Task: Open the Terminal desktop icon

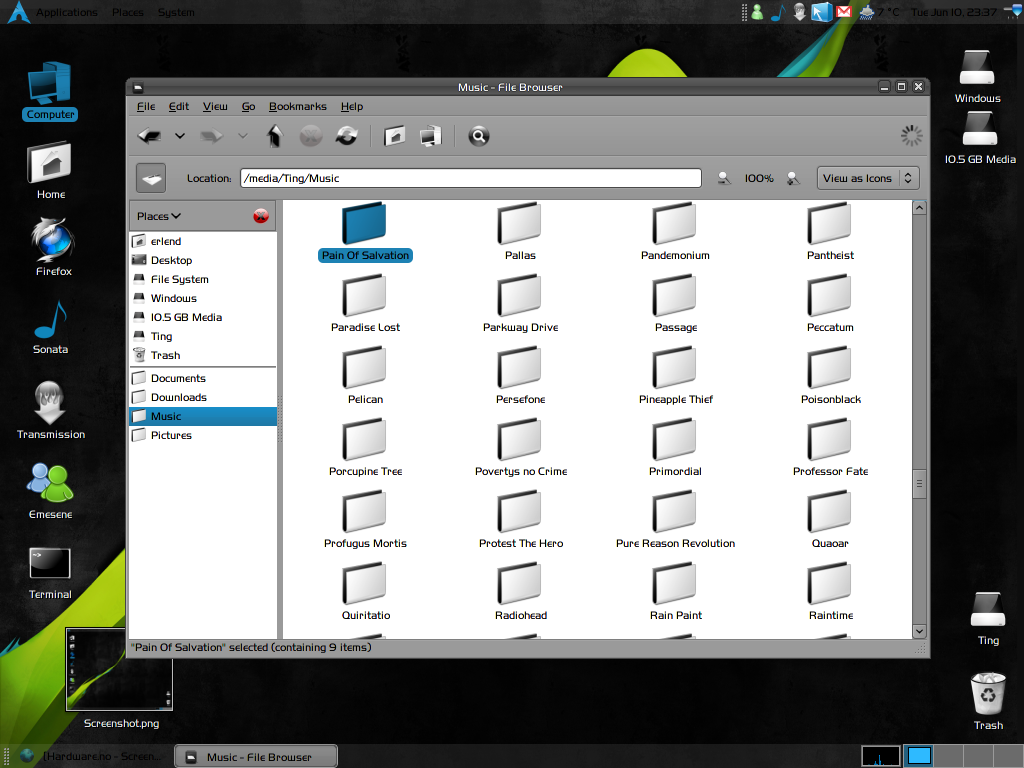Action: click(50, 573)
